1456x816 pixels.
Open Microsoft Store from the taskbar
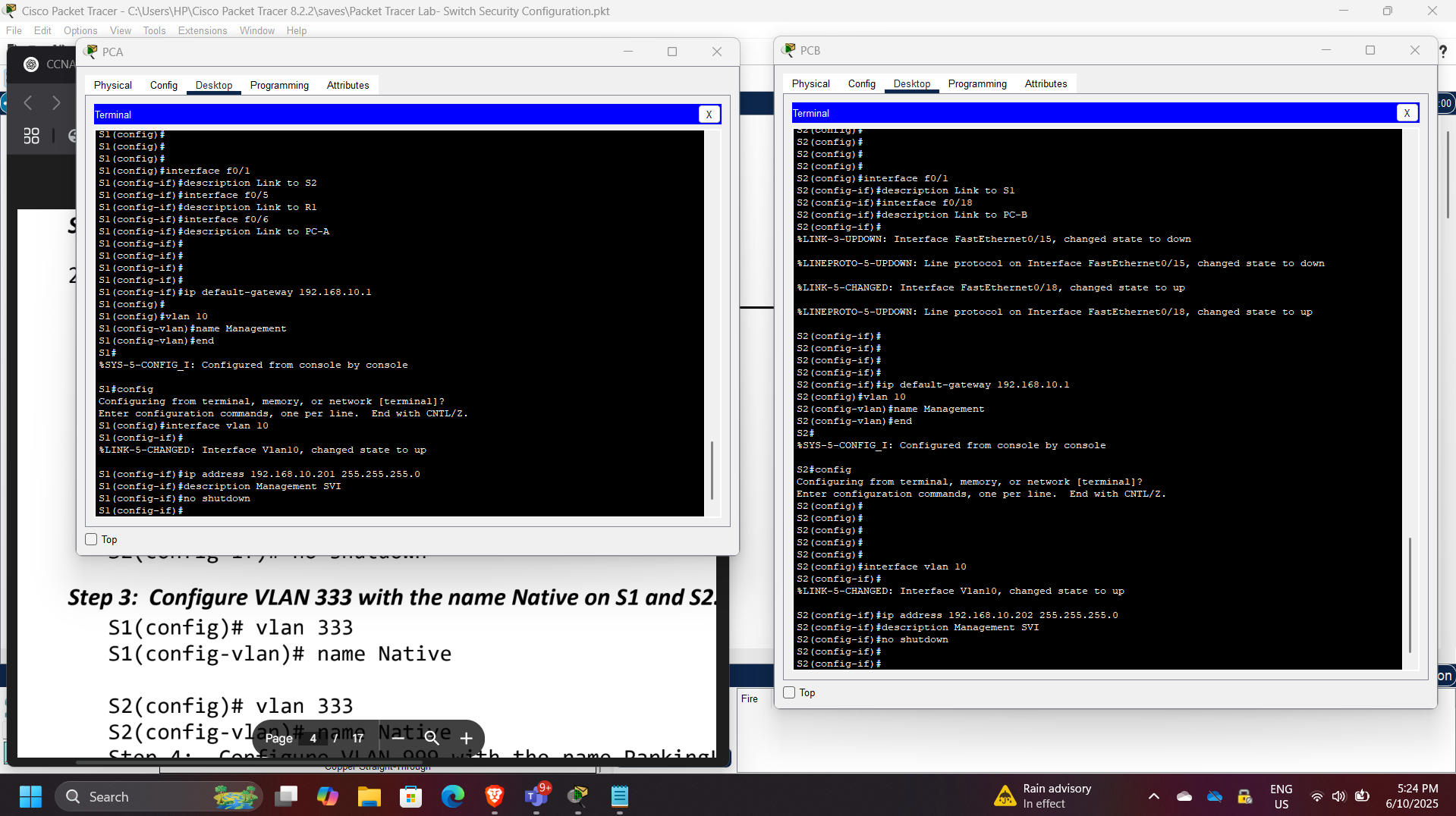point(410,796)
